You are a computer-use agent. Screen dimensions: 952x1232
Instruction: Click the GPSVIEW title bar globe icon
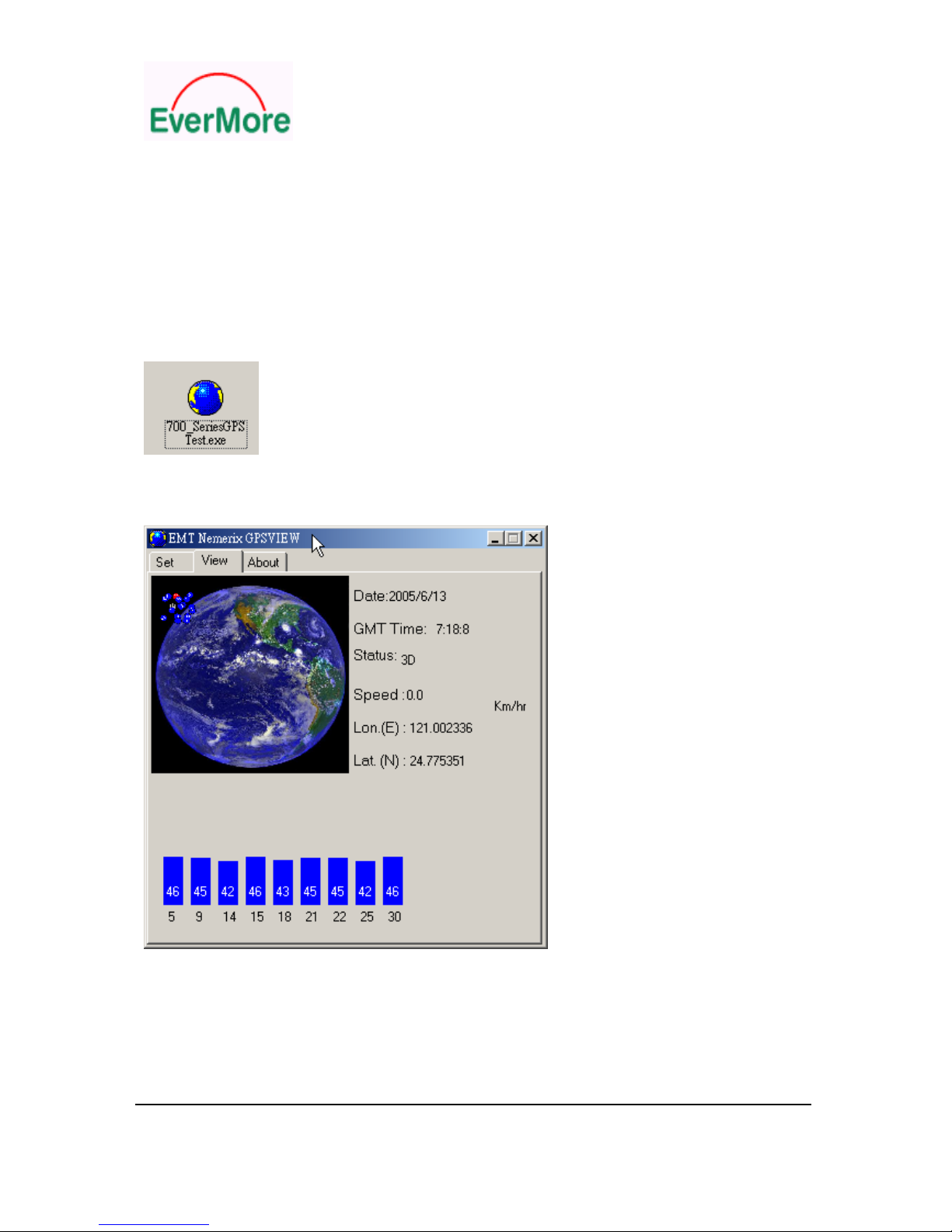[x=158, y=538]
